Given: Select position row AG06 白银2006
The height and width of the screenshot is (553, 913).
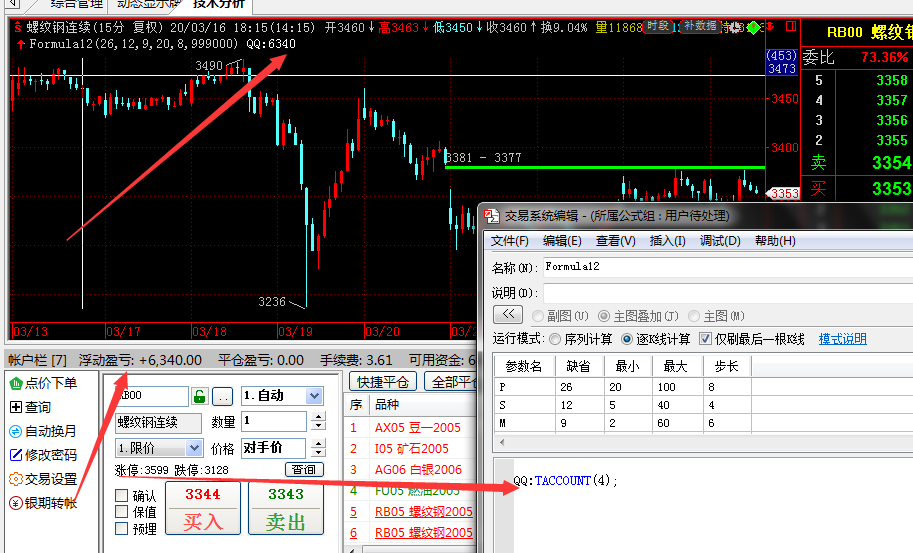Looking at the screenshot, I should (x=412, y=470).
